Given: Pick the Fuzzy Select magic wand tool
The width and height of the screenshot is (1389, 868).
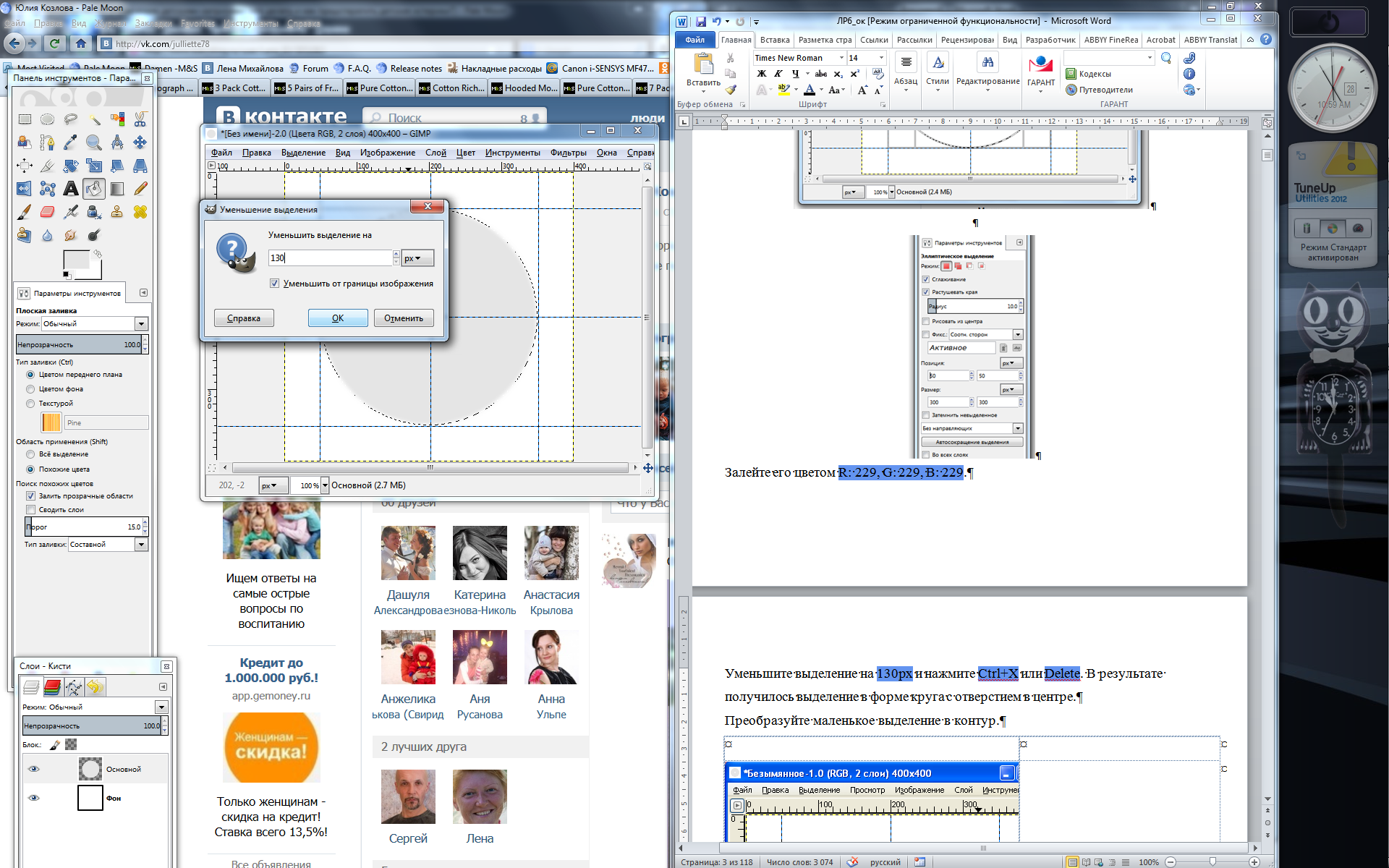Looking at the screenshot, I should tap(94, 119).
